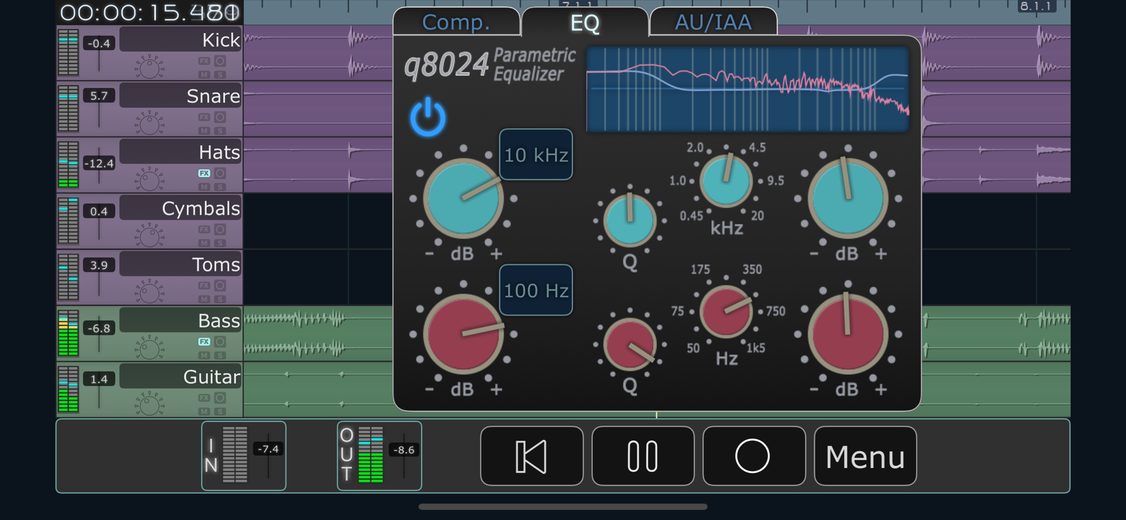
Task: Mute the Snare track
Action: click(x=204, y=131)
